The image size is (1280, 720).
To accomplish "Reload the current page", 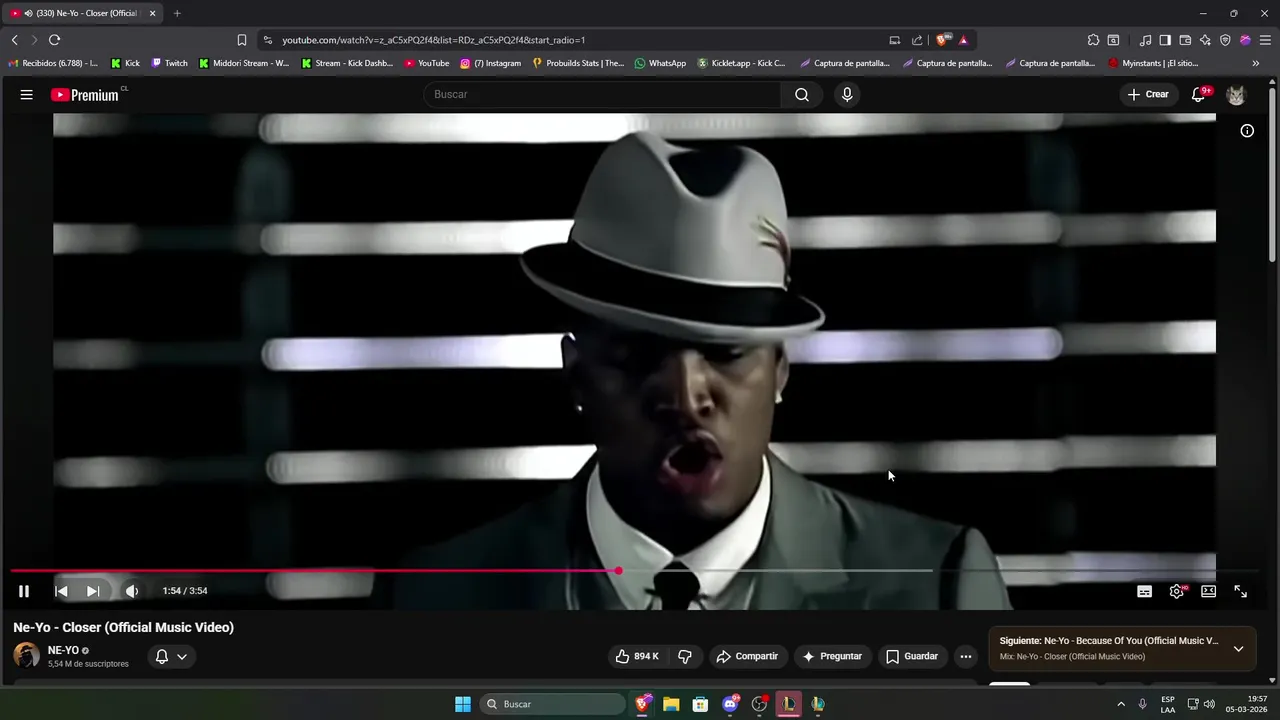I will 54,40.
